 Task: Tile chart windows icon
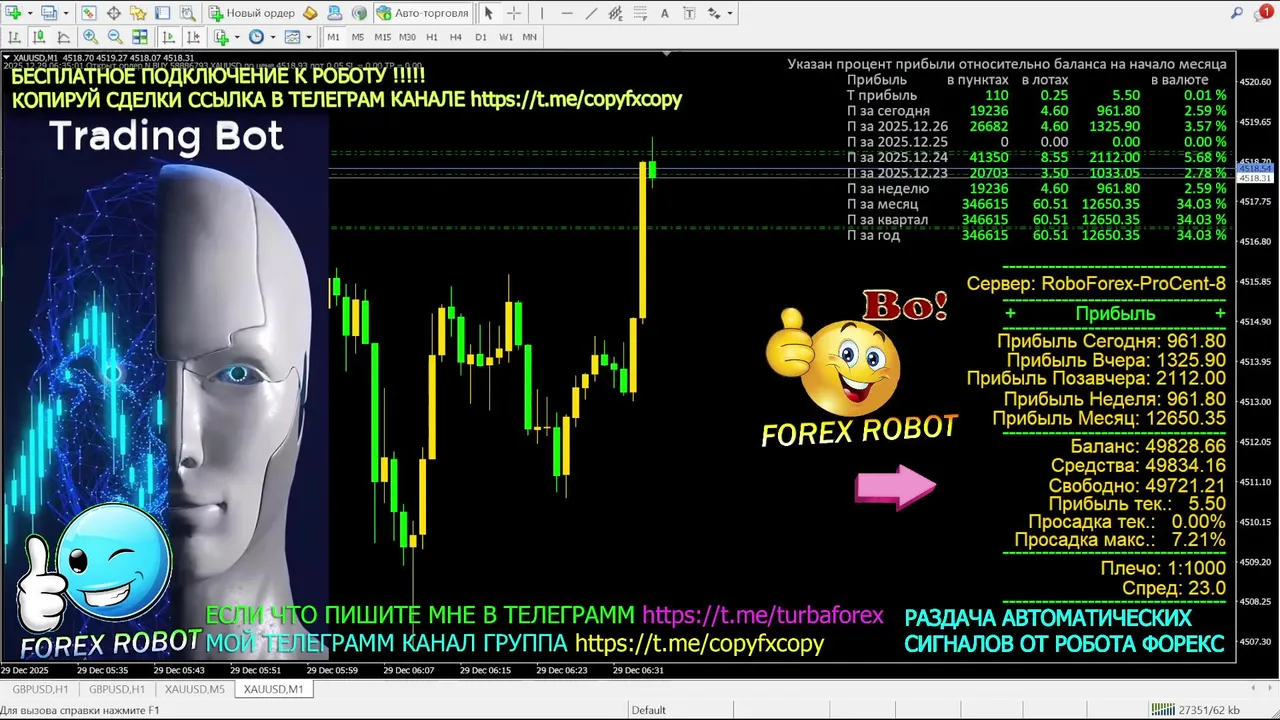point(140,37)
